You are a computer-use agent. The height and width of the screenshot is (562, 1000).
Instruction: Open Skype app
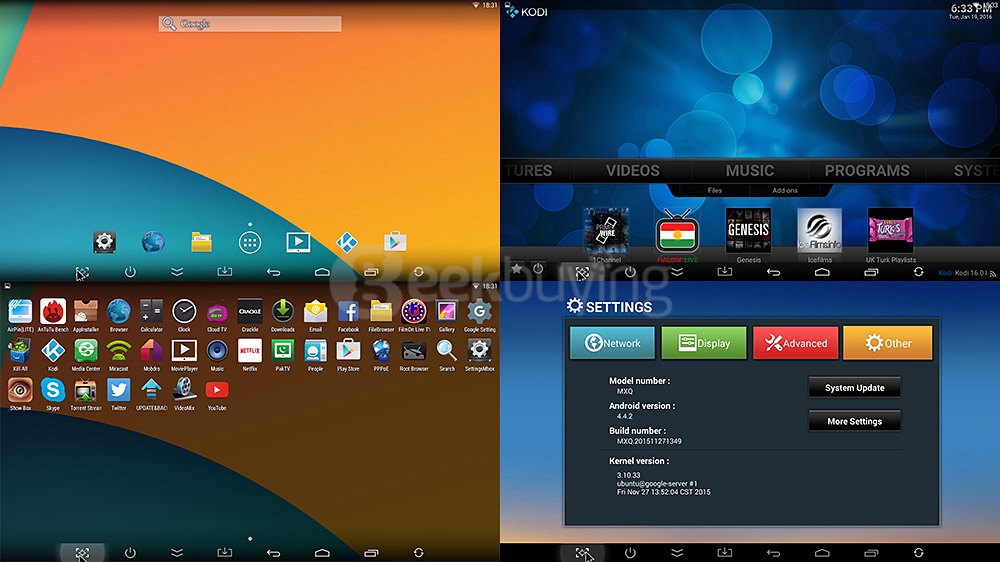click(x=53, y=394)
